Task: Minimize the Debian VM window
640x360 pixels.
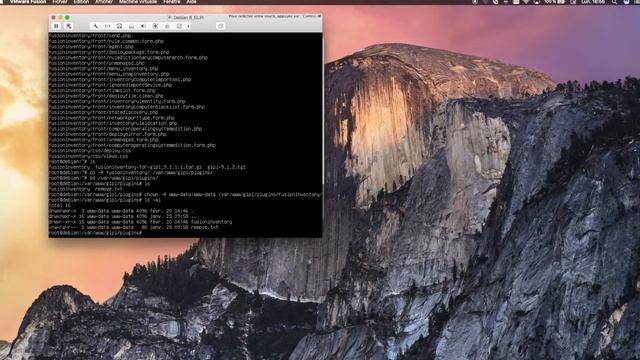Action: coord(60,18)
